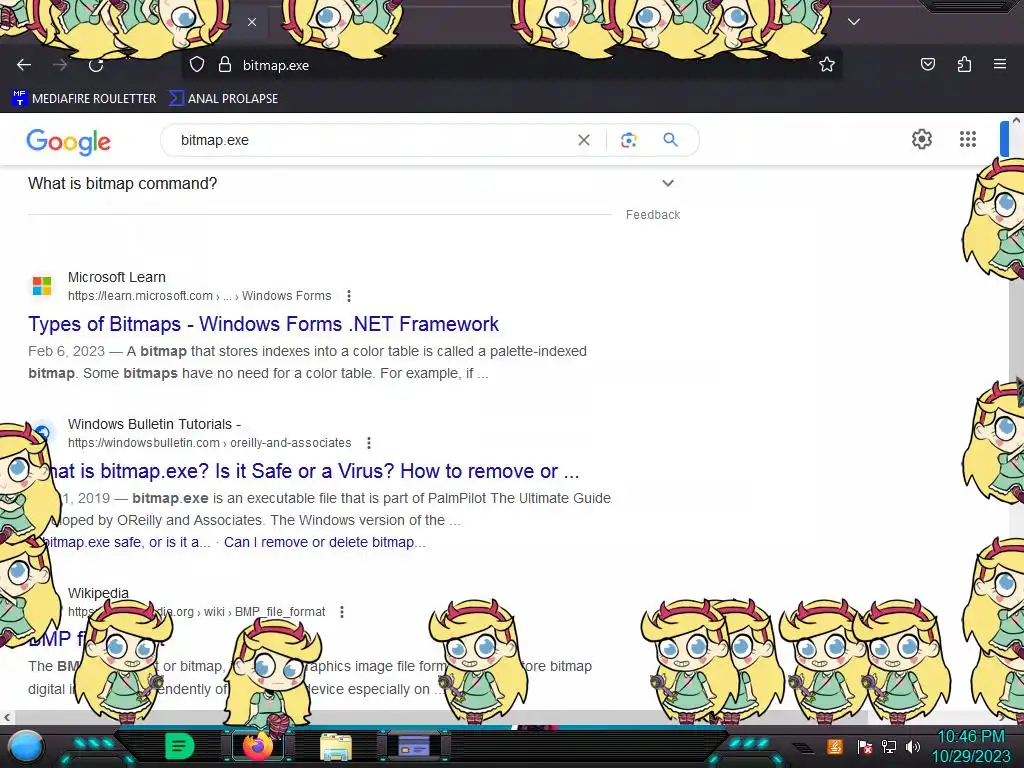Click the 10:46 PM clock

pyautogui.click(x=970, y=737)
